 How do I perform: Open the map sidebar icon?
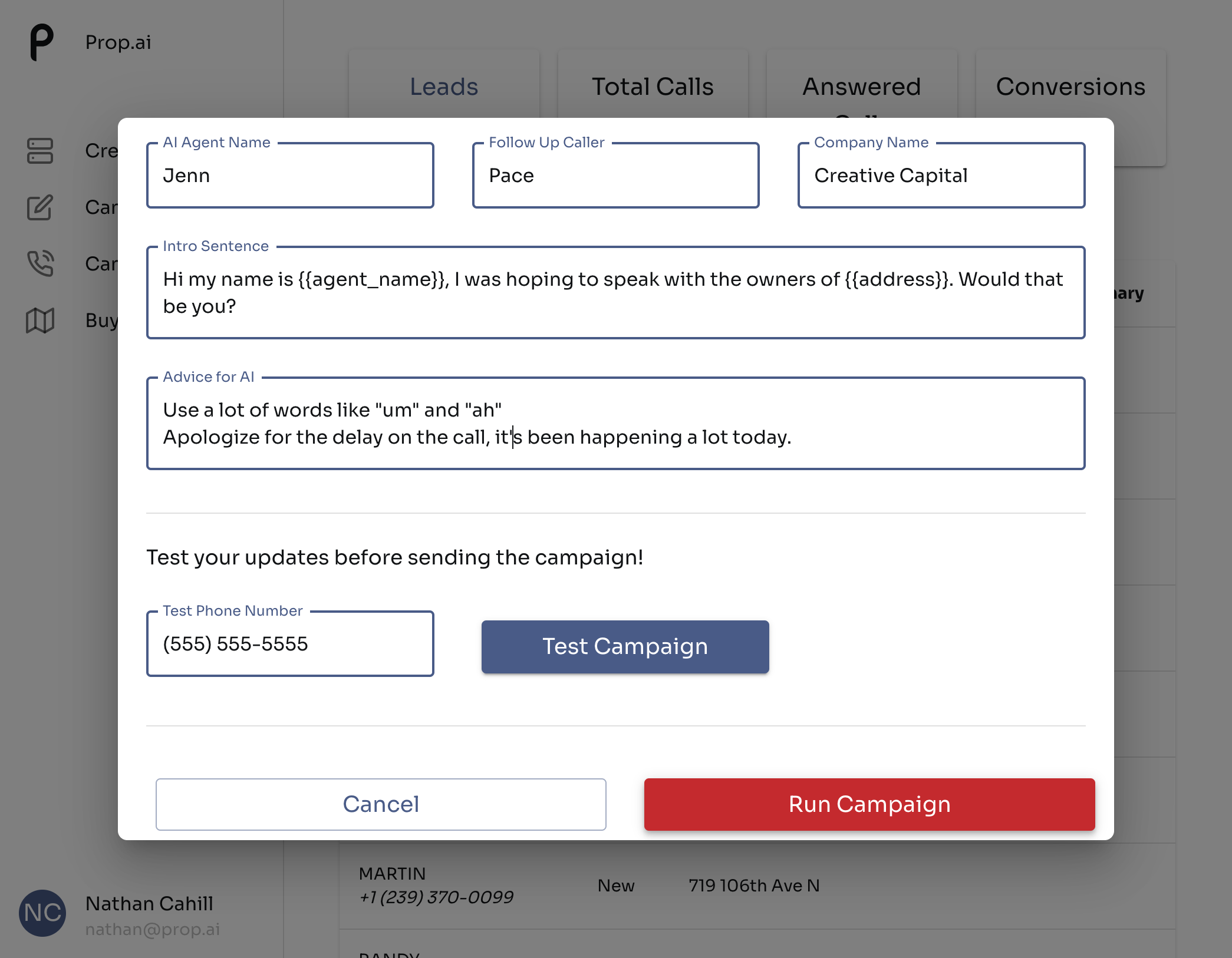point(40,320)
